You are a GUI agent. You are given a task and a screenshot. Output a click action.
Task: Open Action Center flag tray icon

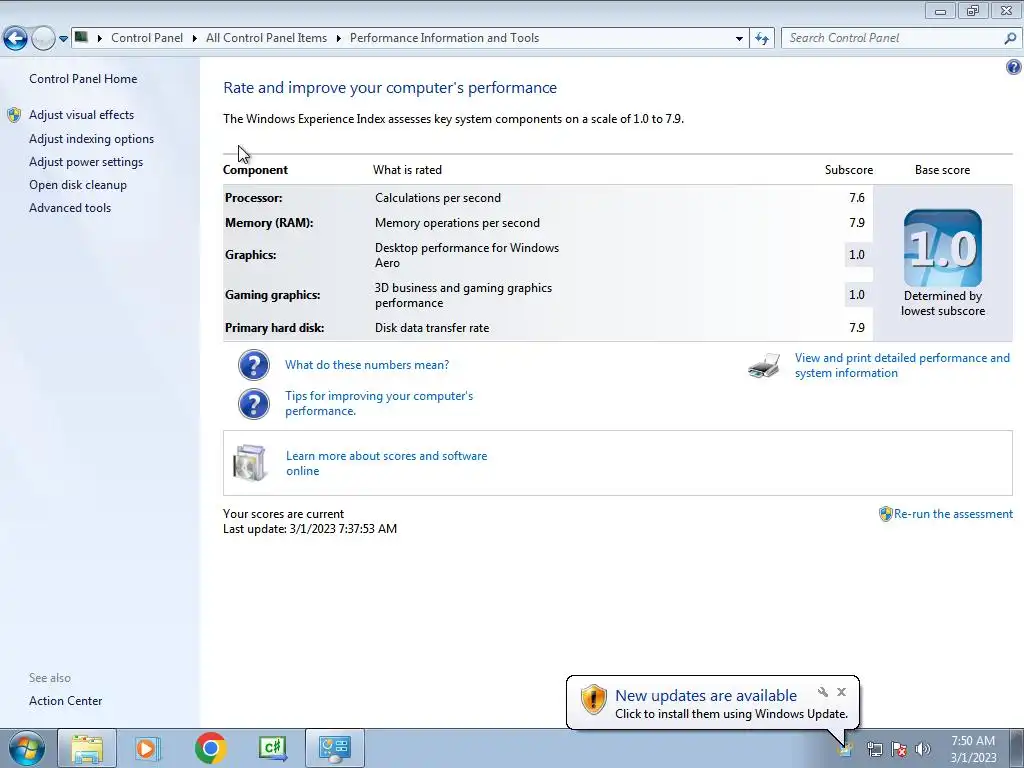[x=899, y=750]
